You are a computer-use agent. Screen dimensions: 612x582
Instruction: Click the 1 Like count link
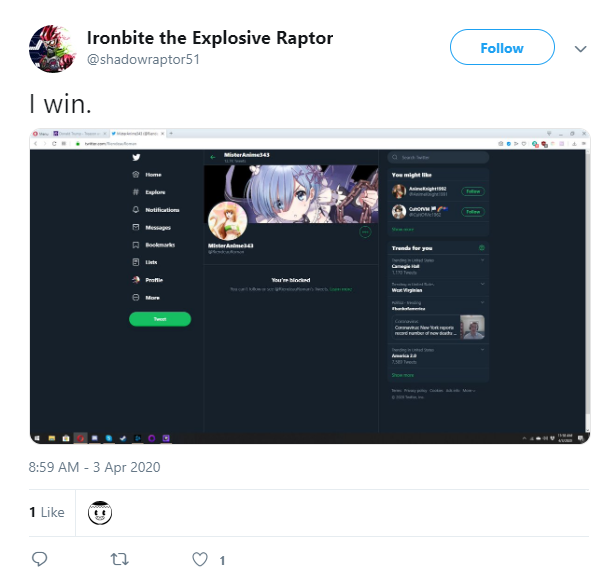tap(47, 512)
